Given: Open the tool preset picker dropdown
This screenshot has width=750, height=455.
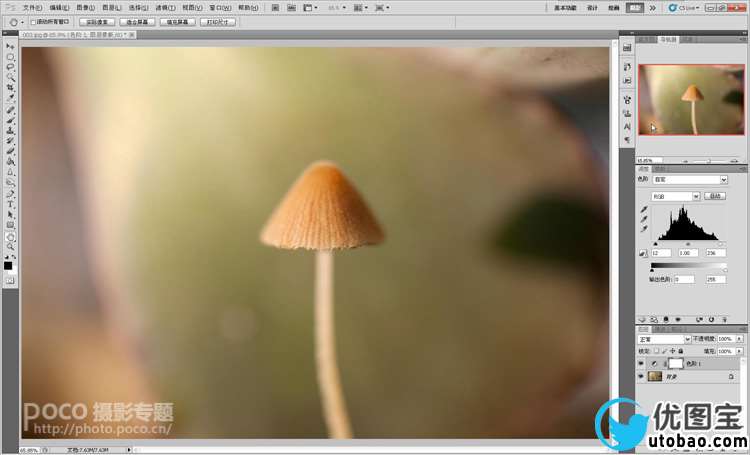Looking at the screenshot, I should (16, 22).
